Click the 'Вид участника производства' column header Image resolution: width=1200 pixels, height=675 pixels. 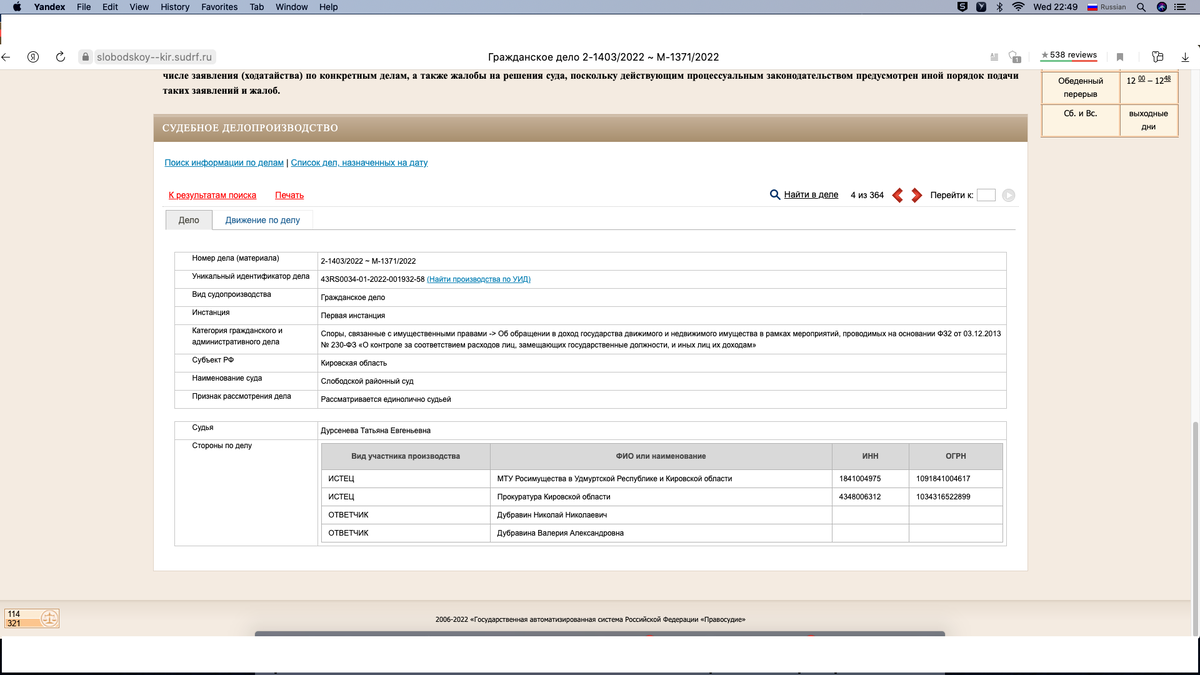click(x=406, y=456)
